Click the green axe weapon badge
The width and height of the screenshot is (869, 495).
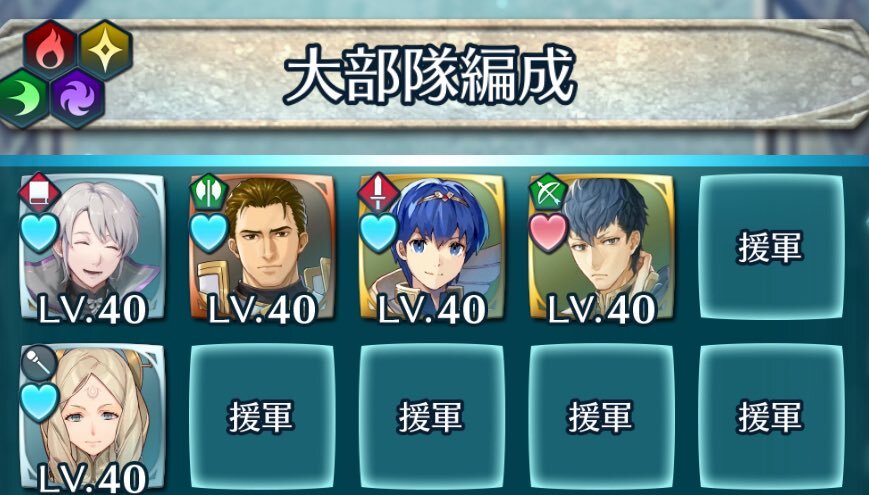pos(208,193)
